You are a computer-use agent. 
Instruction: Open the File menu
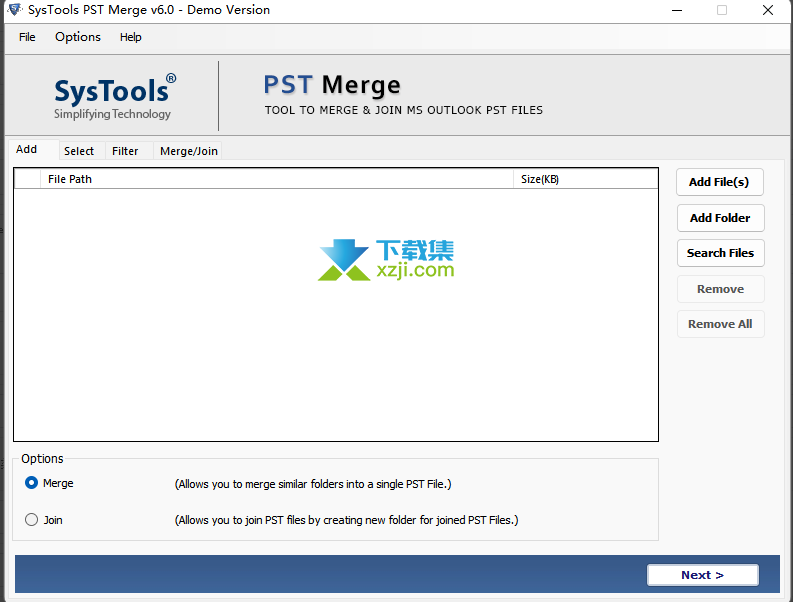pyautogui.click(x=27, y=37)
